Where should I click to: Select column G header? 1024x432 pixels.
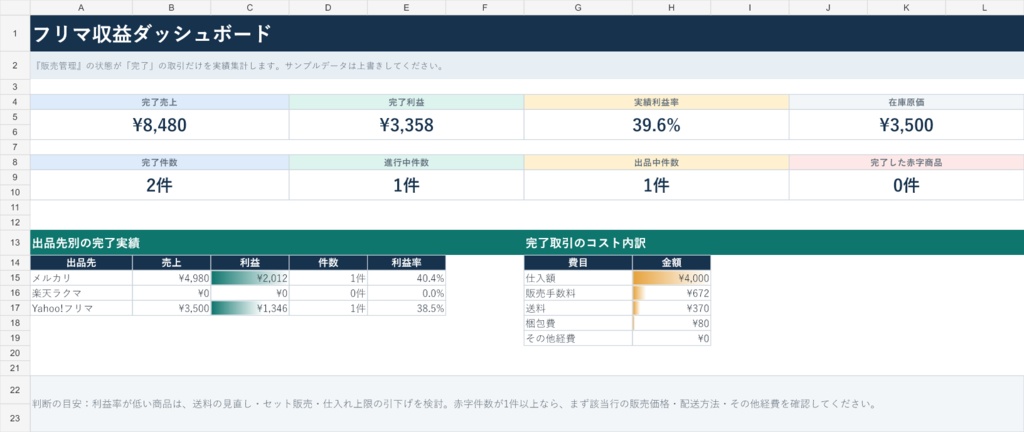(x=578, y=7)
